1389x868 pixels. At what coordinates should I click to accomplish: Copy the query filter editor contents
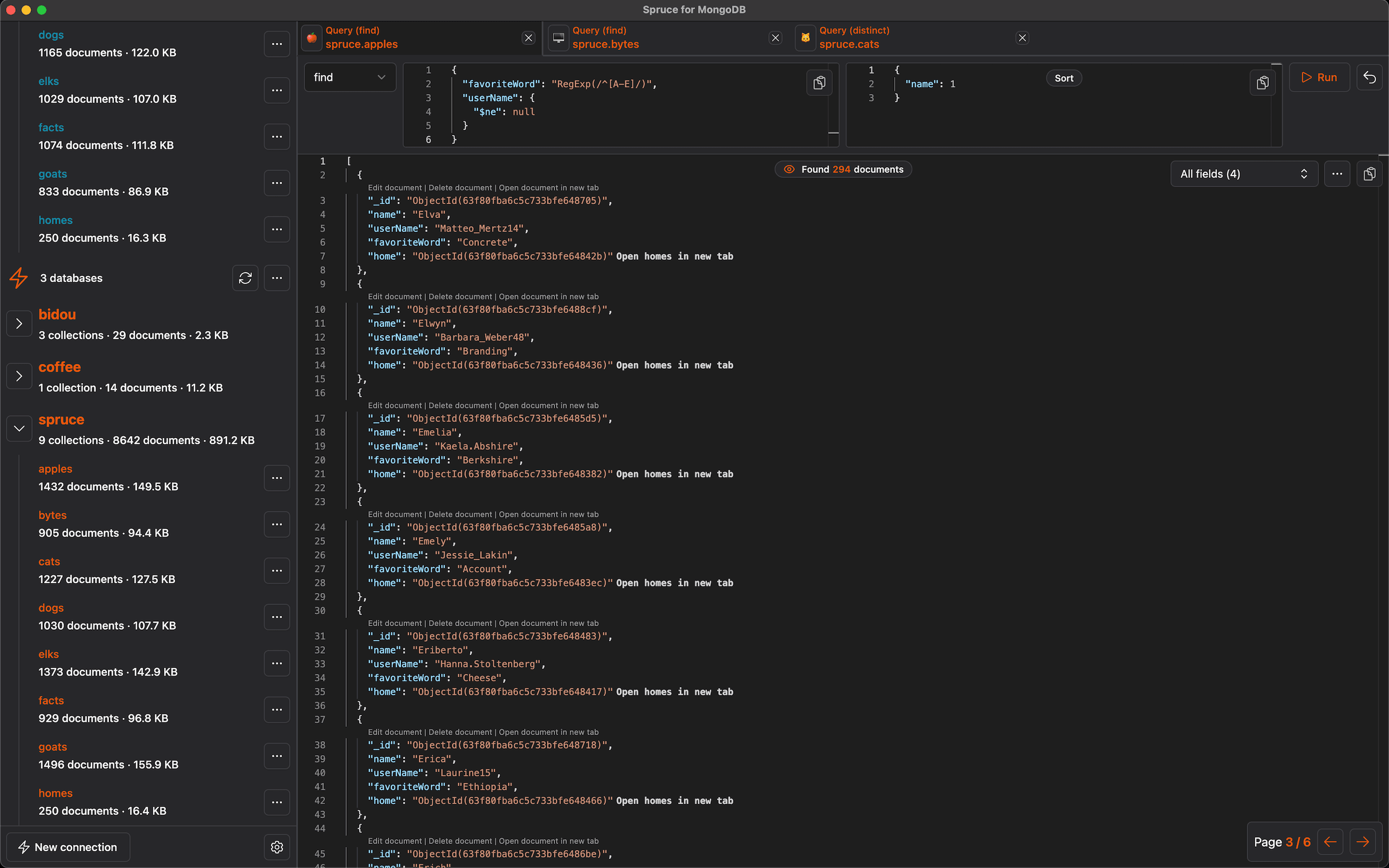pyautogui.click(x=819, y=82)
